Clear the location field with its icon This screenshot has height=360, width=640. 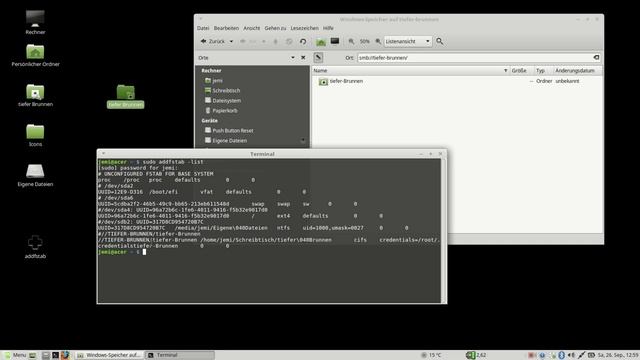(x=596, y=58)
